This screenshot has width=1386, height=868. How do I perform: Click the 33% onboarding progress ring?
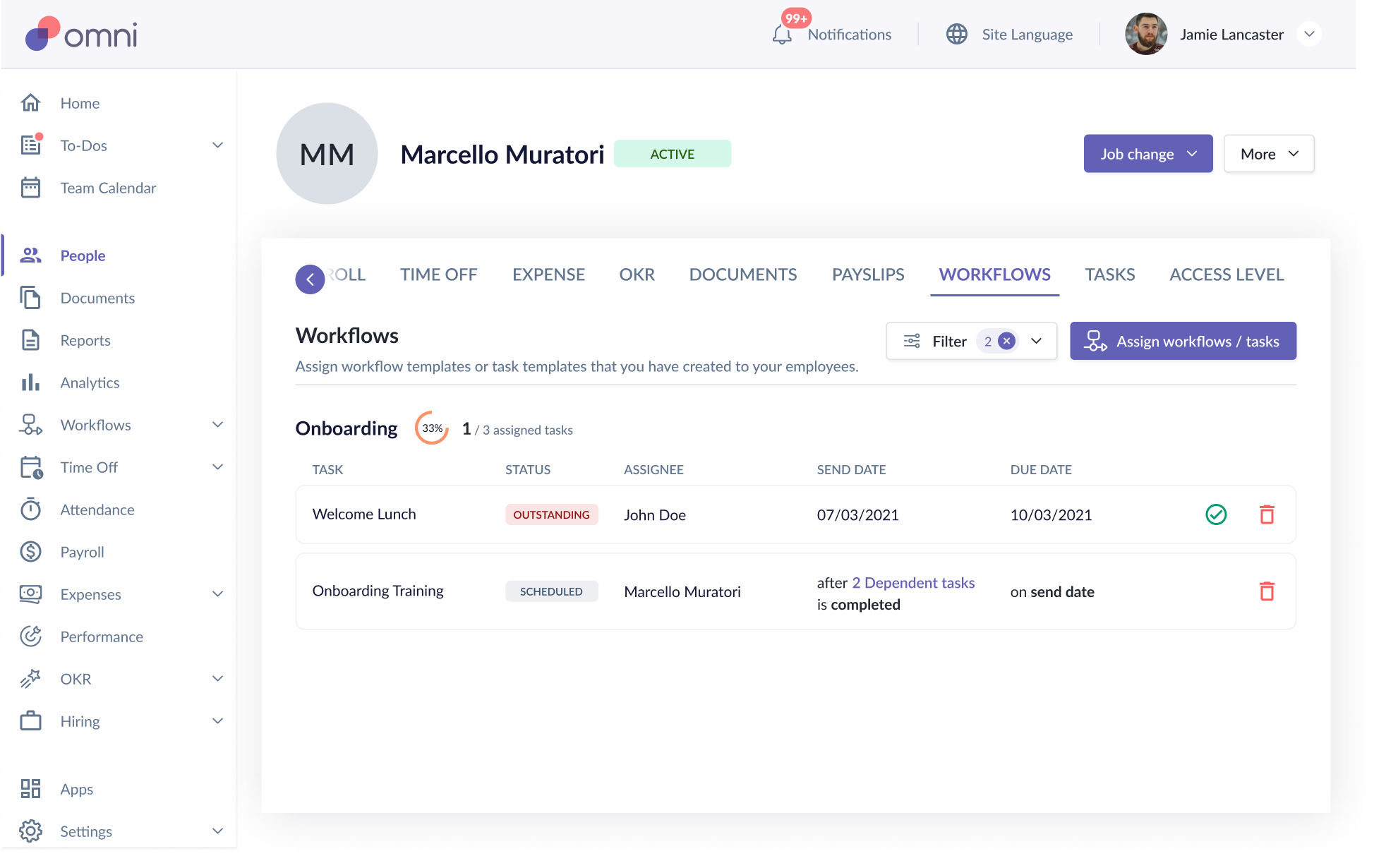(x=431, y=428)
